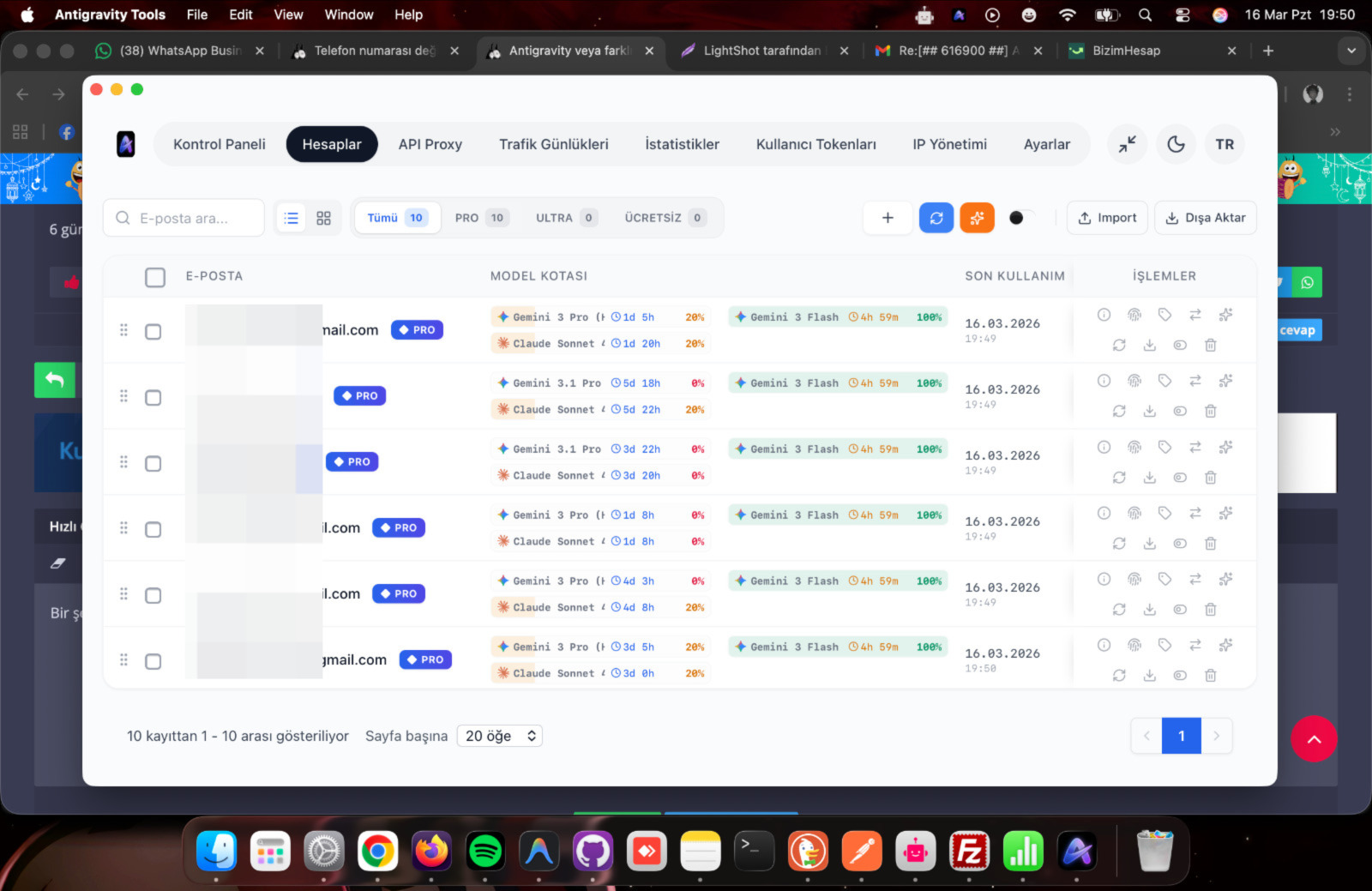
Task: Click the plus add account icon
Action: coord(888,218)
